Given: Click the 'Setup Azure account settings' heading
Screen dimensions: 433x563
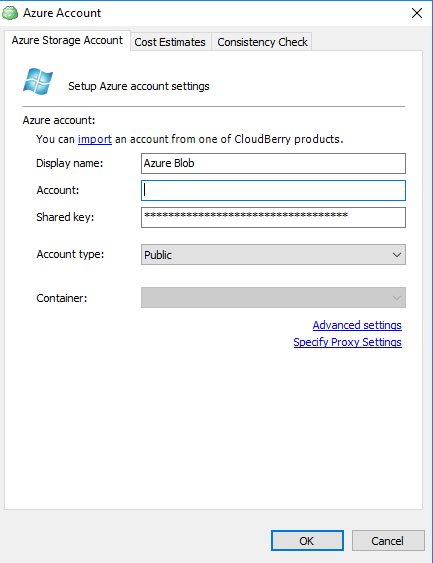Looking at the screenshot, I should pos(139,86).
